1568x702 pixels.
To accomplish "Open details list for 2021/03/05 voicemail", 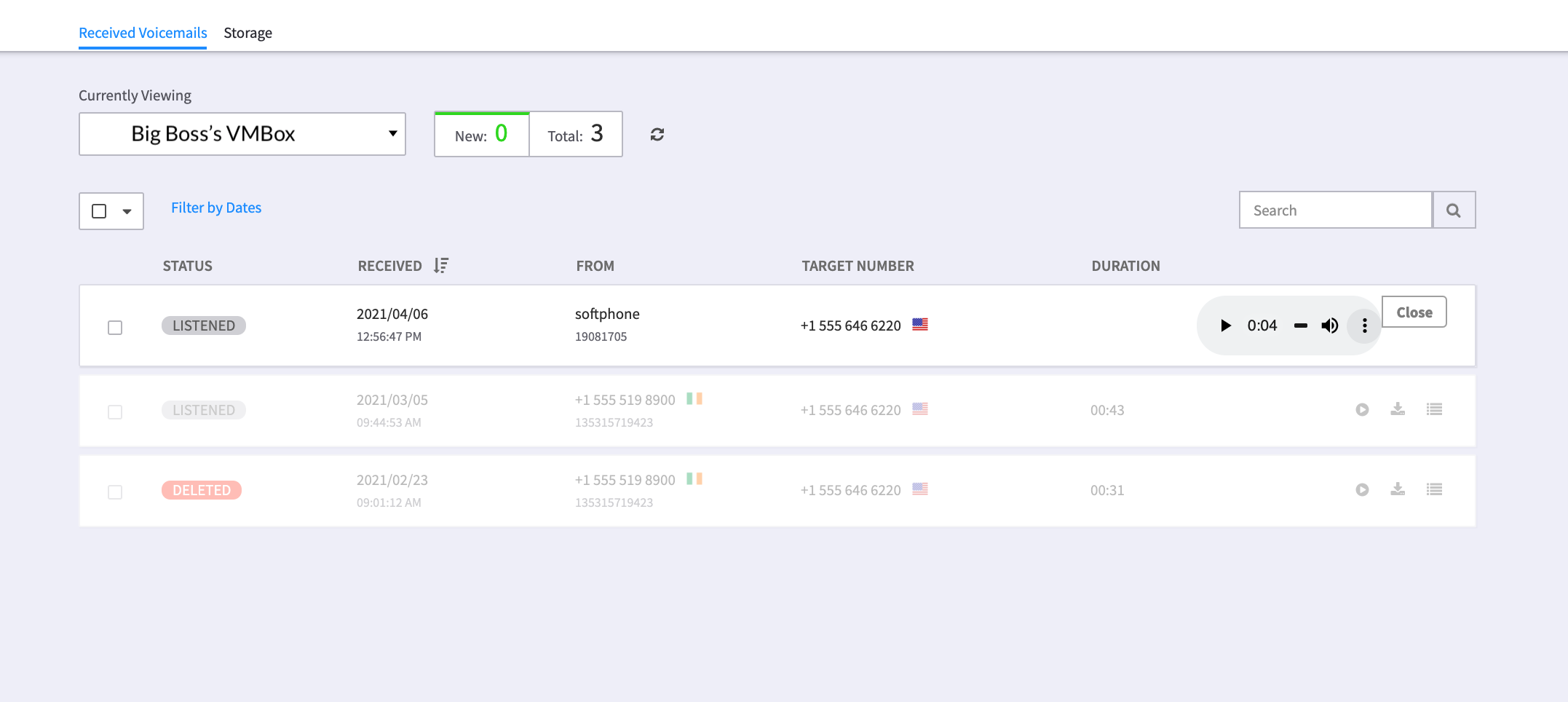I will (x=1434, y=410).
